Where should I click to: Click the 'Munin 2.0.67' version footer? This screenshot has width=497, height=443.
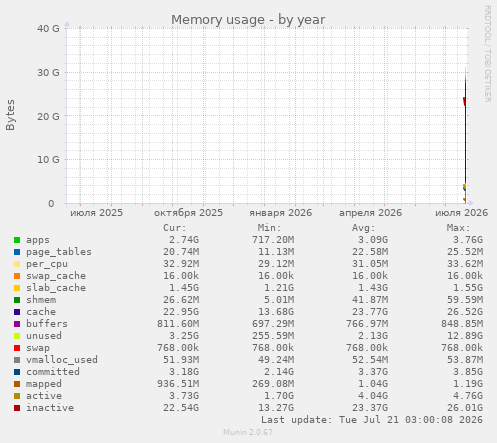(x=248, y=432)
